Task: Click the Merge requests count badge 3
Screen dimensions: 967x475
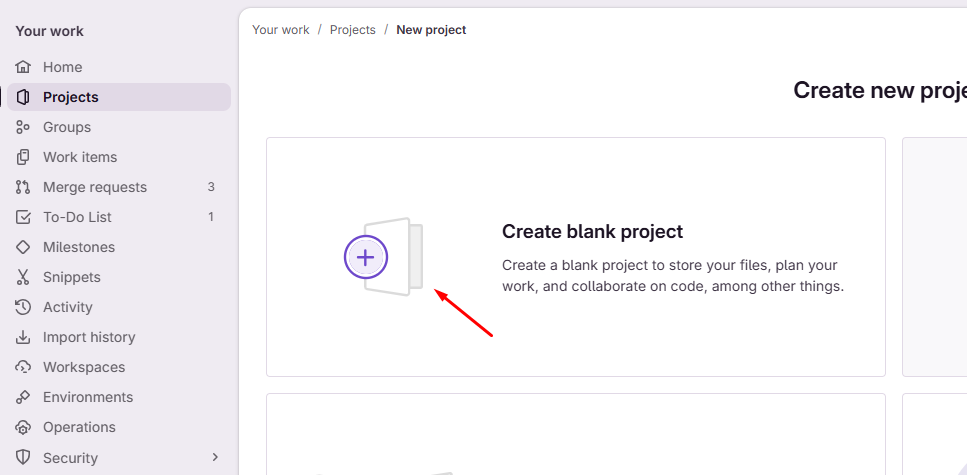Action: (x=211, y=187)
